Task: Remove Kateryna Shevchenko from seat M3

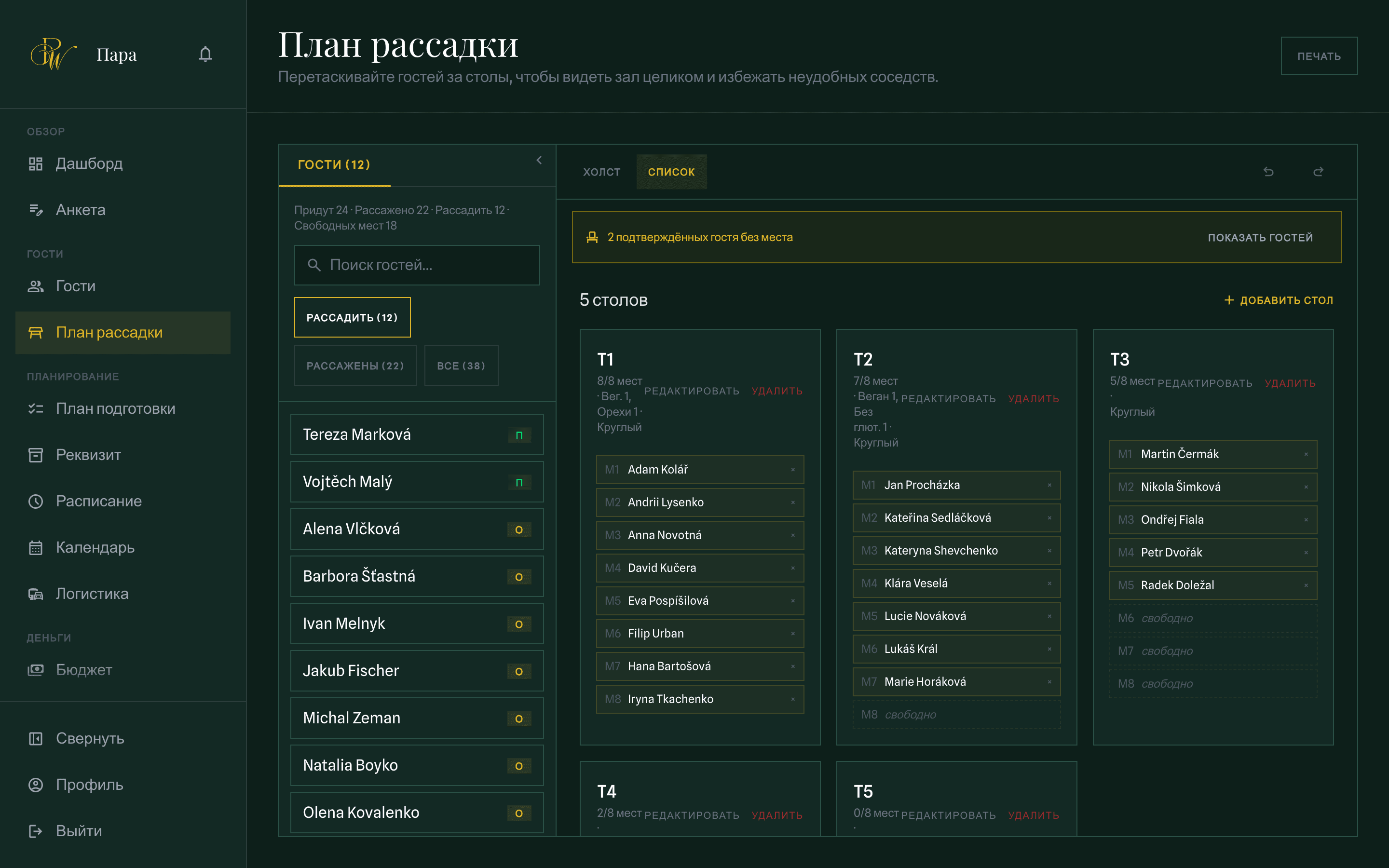Action: tap(1049, 551)
